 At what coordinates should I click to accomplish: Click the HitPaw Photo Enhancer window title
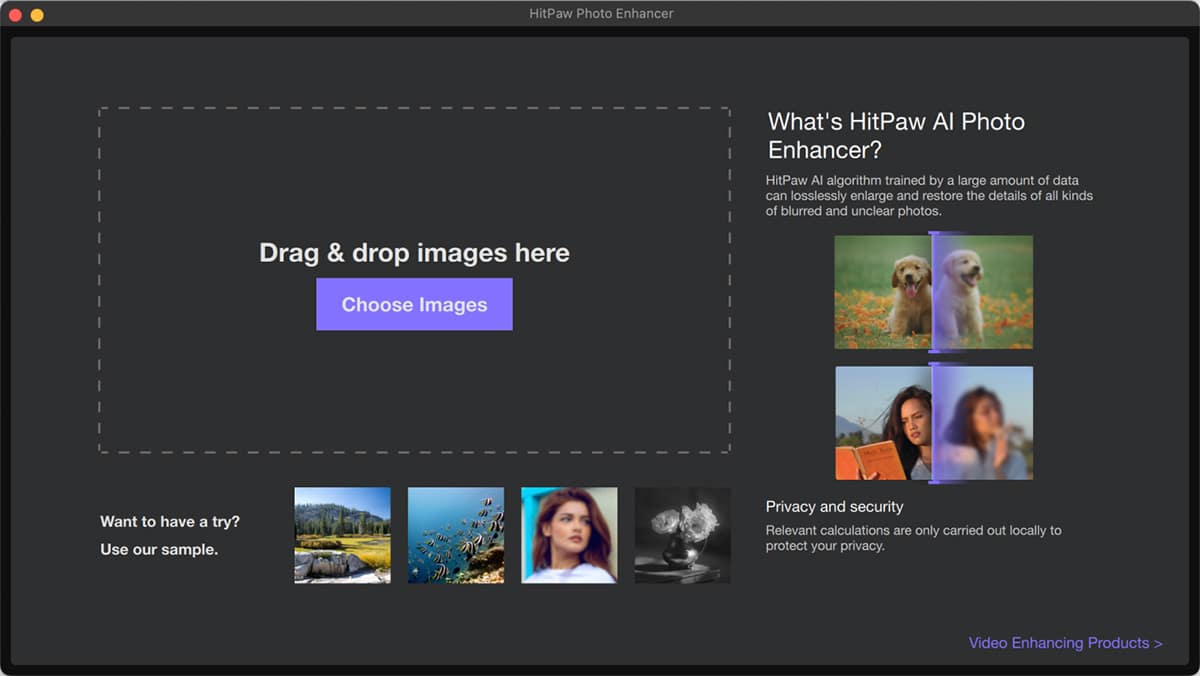(601, 14)
